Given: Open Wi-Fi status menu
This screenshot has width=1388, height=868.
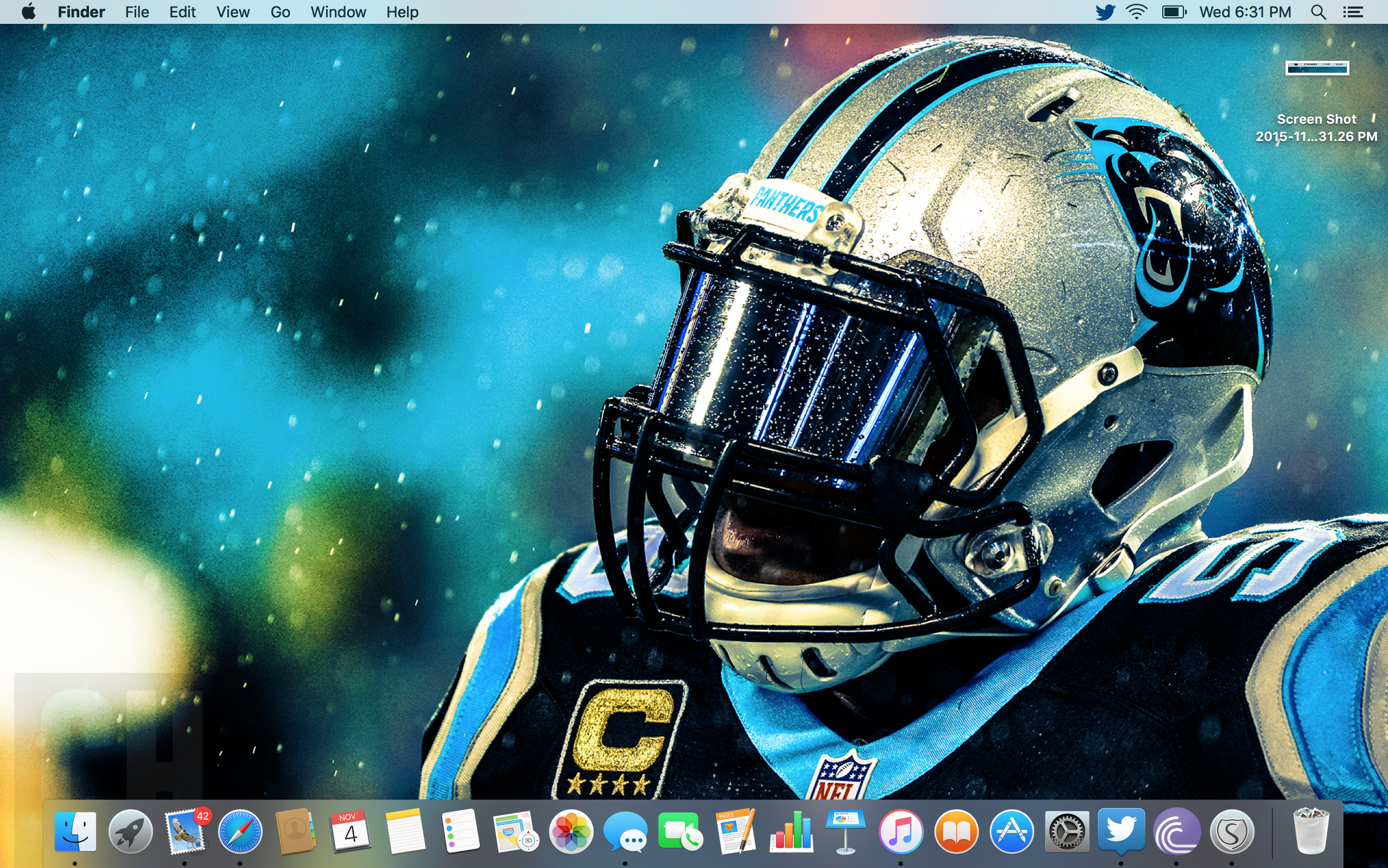Looking at the screenshot, I should pyautogui.click(x=1136, y=12).
